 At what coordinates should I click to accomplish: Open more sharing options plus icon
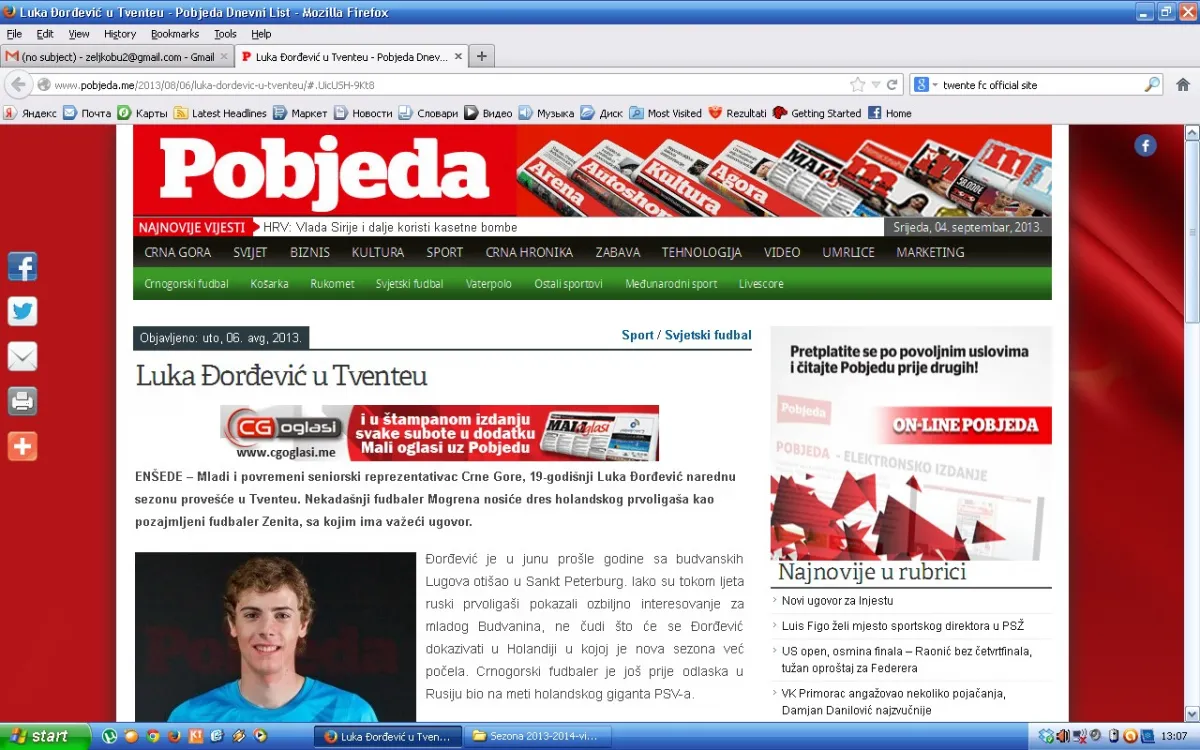tap(22, 446)
